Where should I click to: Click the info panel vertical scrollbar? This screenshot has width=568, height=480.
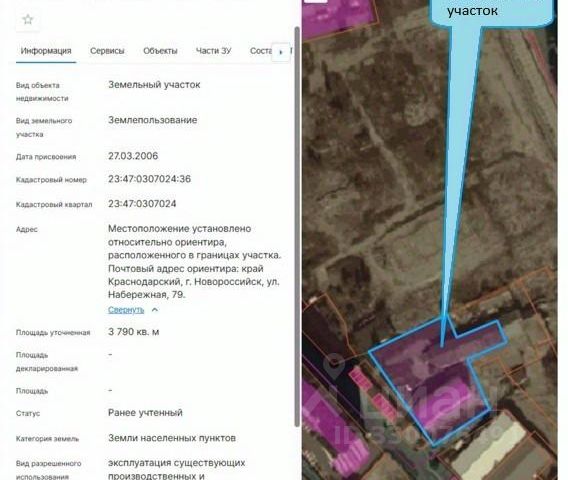pyautogui.click(x=297, y=227)
